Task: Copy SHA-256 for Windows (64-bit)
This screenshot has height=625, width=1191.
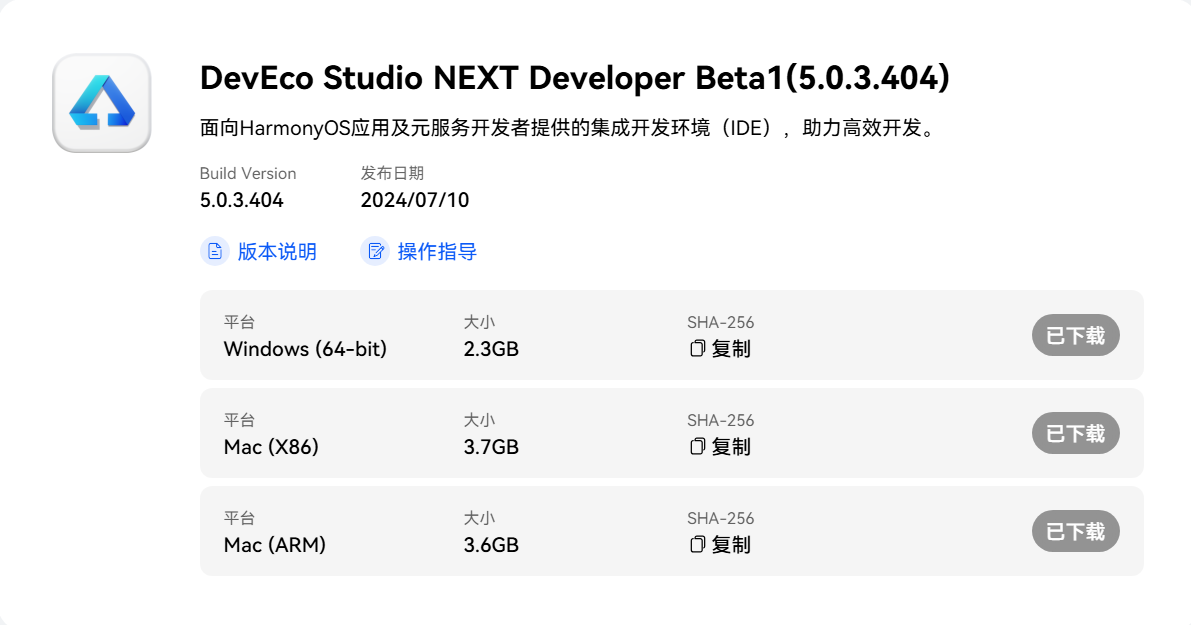Action: [720, 349]
